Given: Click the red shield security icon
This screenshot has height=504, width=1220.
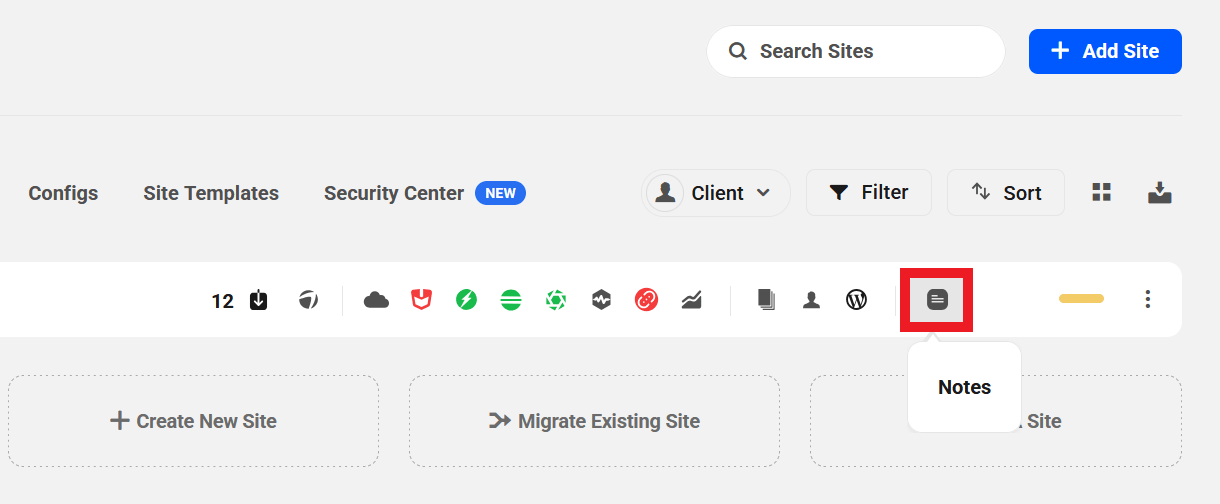Looking at the screenshot, I should pos(421,299).
